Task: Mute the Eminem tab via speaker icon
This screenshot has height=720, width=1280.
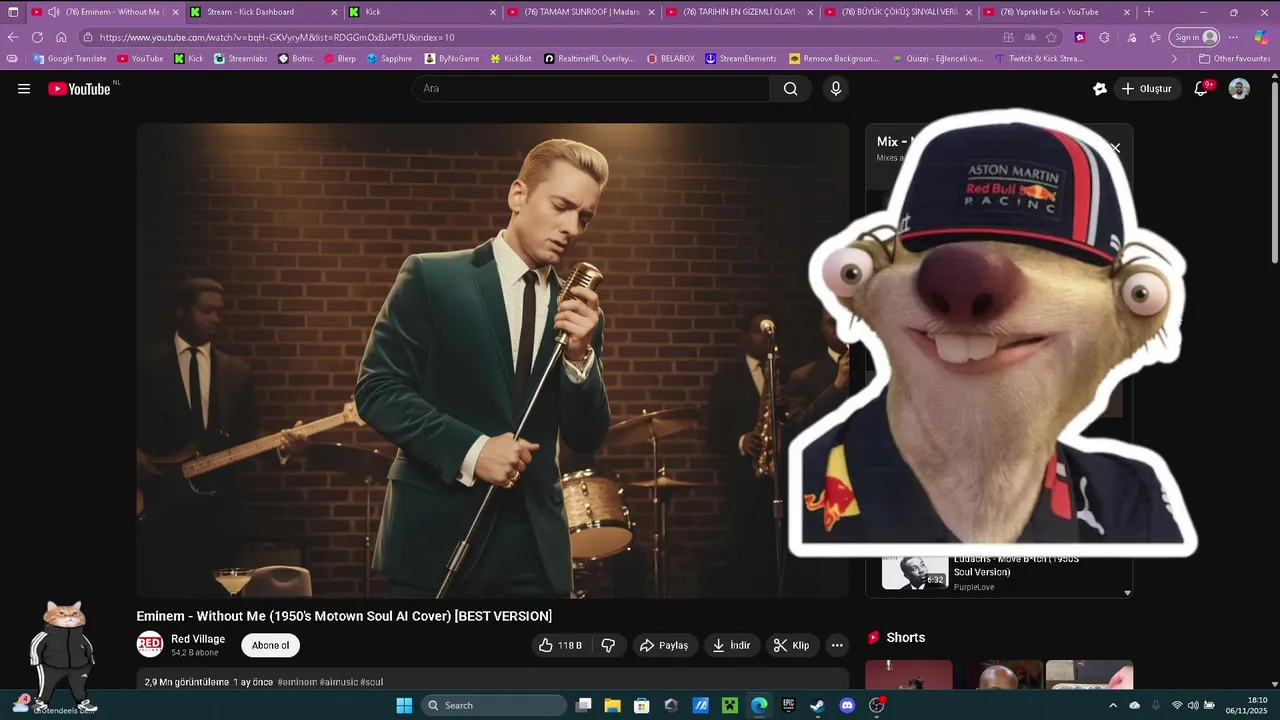Action: coord(53,12)
